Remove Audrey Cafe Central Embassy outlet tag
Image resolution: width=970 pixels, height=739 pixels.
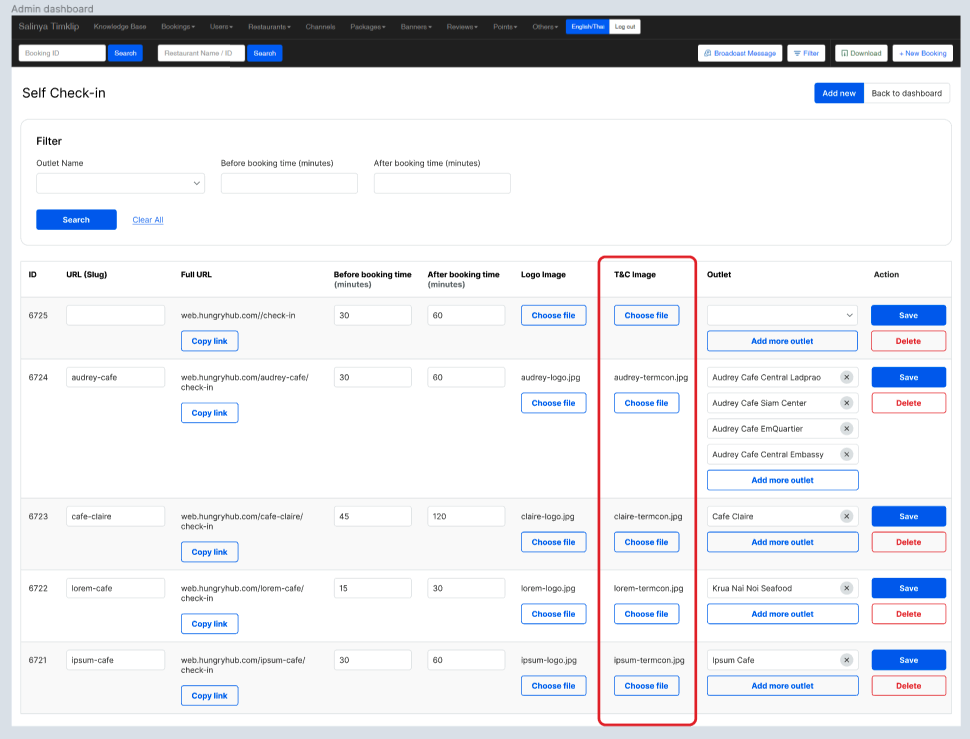[846, 455]
